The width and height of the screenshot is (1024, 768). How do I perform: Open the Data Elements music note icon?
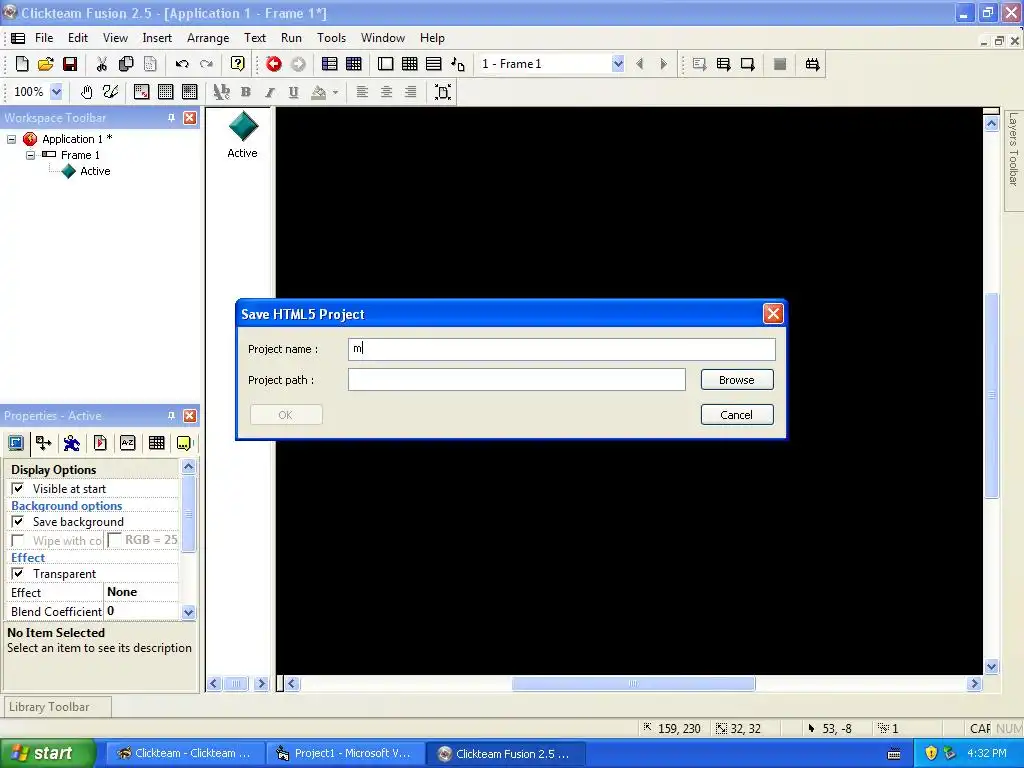(x=458, y=64)
